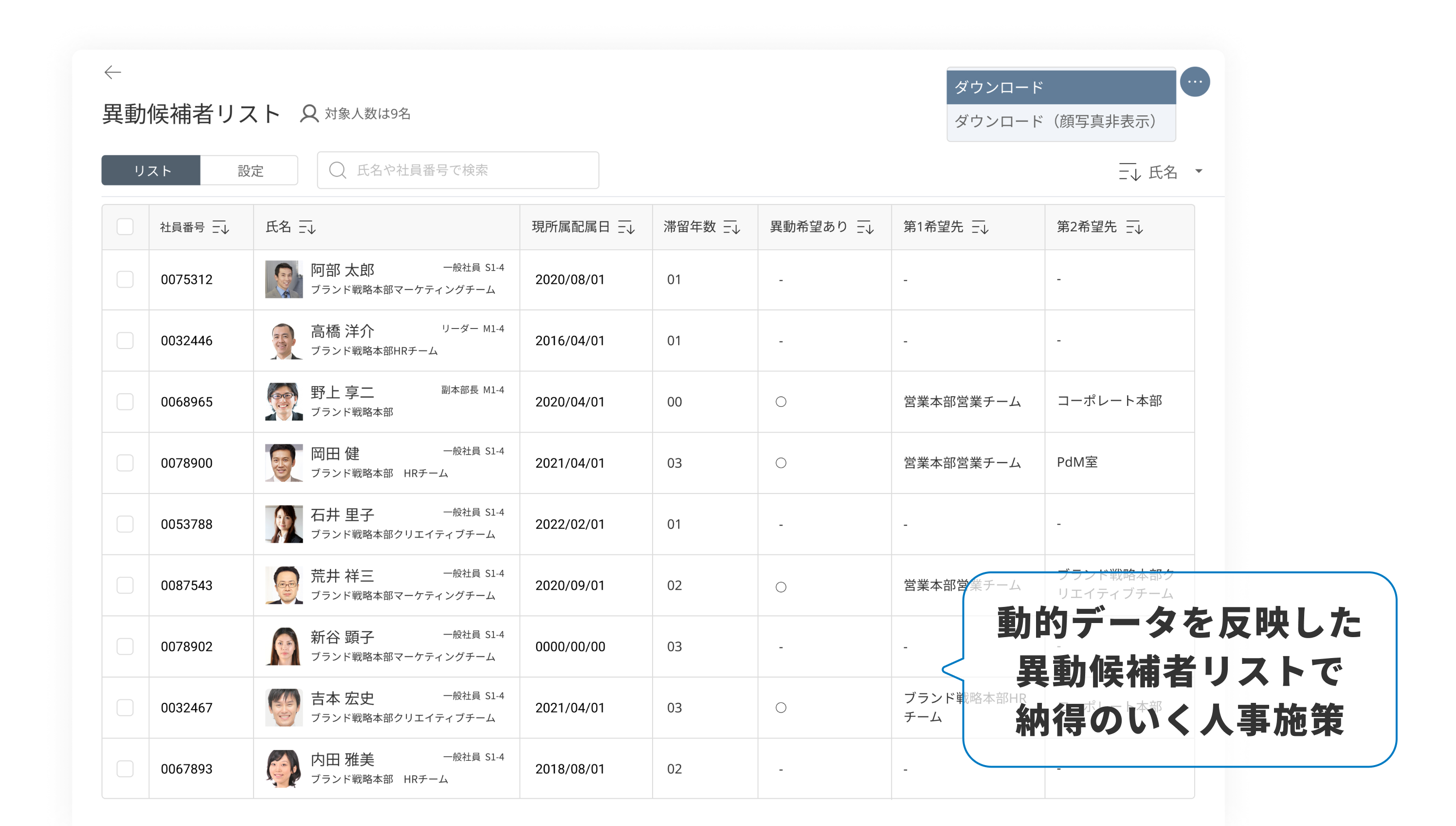
Task: Click employee number 0087543
Action: point(186,586)
